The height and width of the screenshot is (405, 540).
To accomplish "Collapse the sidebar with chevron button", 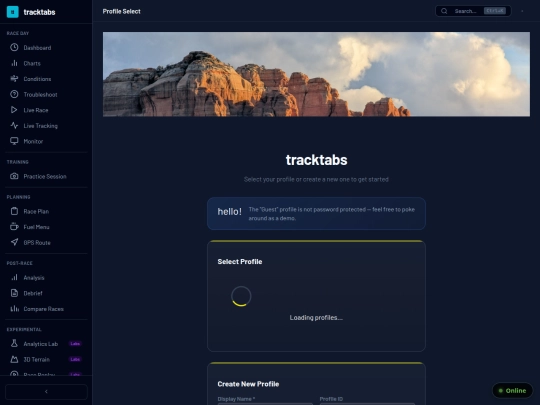I will click(46, 392).
